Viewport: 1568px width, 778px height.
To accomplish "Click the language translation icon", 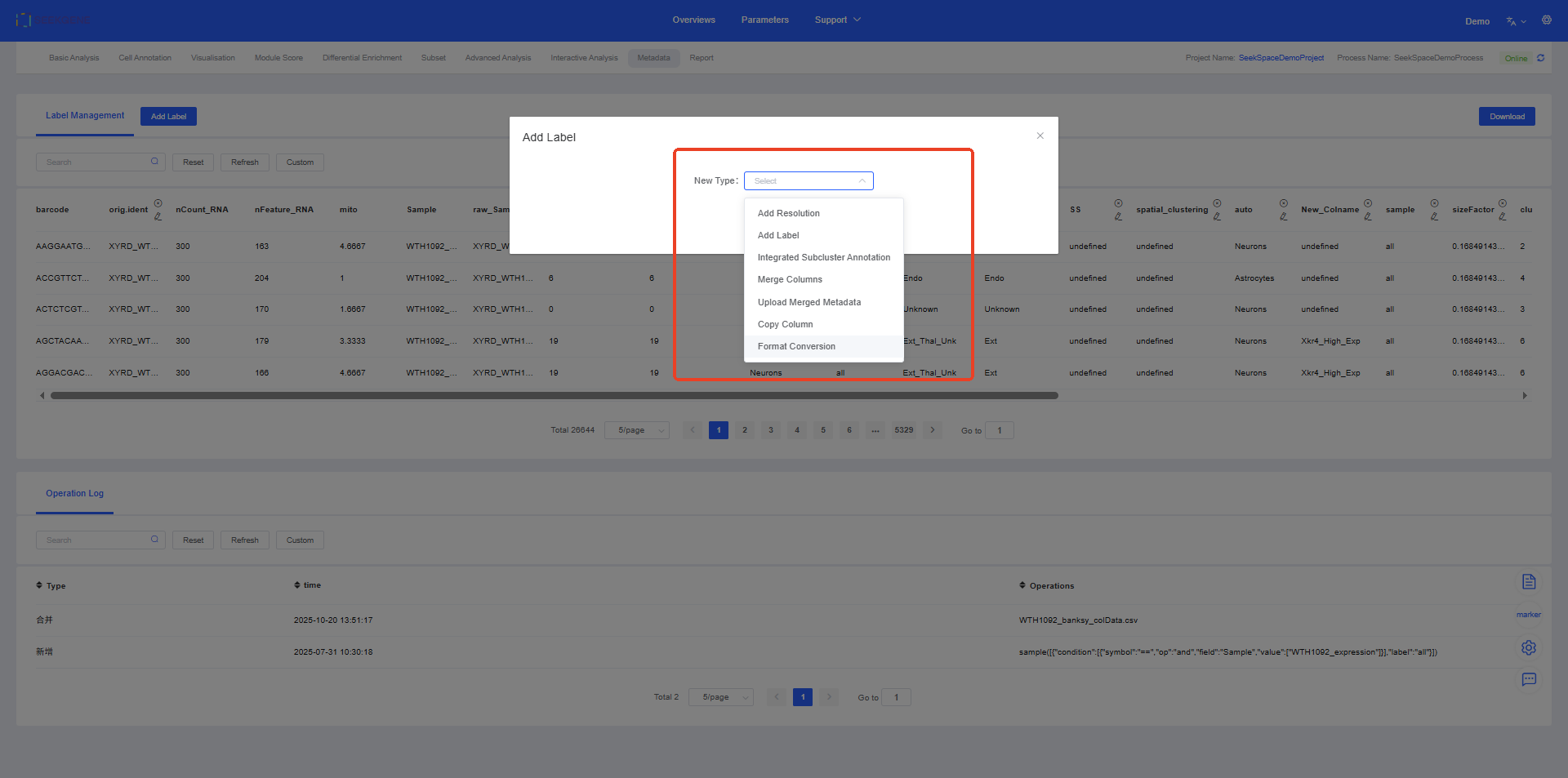I will pyautogui.click(x=1512, y=21).
